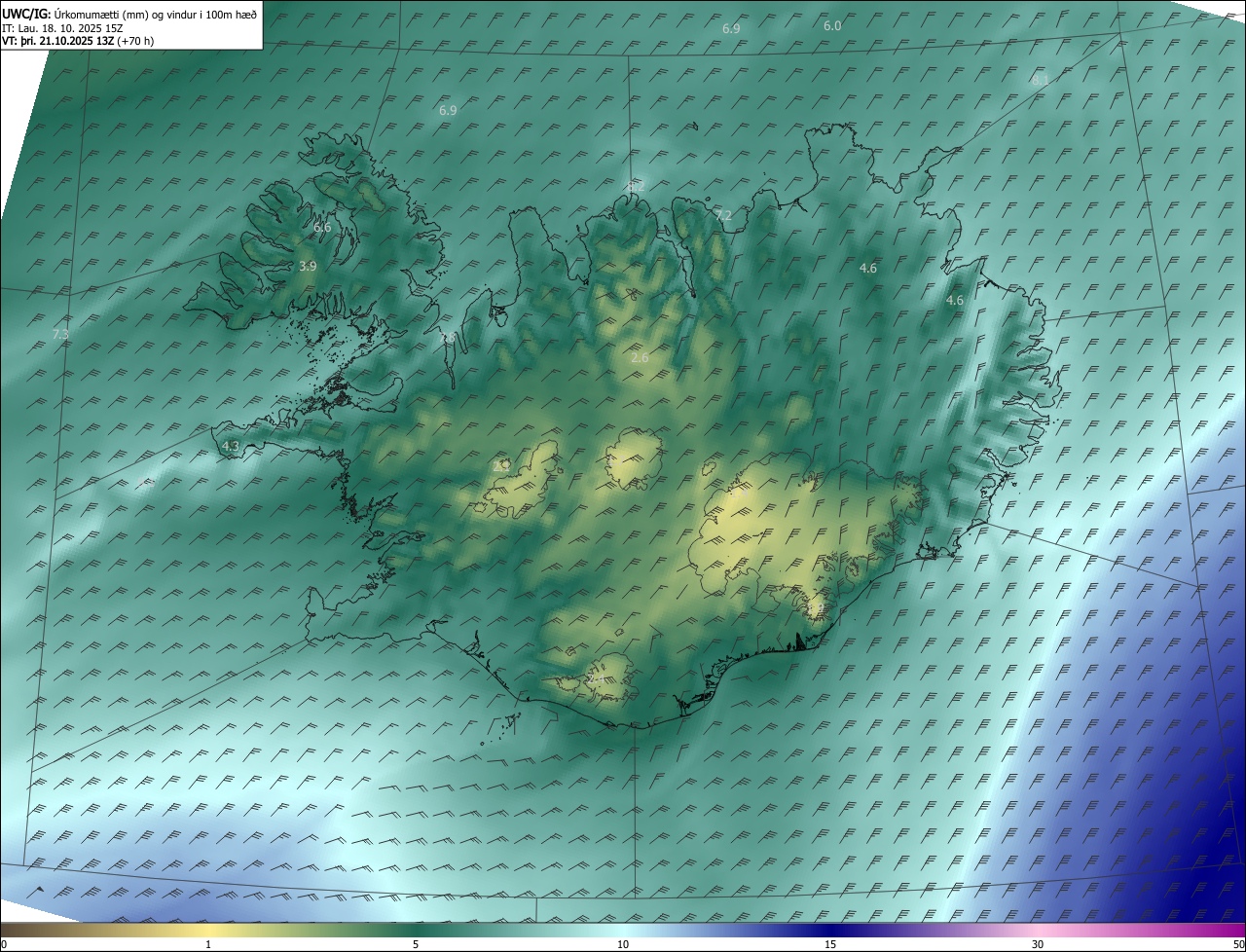Image resolution: width=1246 pixels, height=952 pixels.
Task: Click the 8.2 value label on the map
Action: click(x=636, y=185)
